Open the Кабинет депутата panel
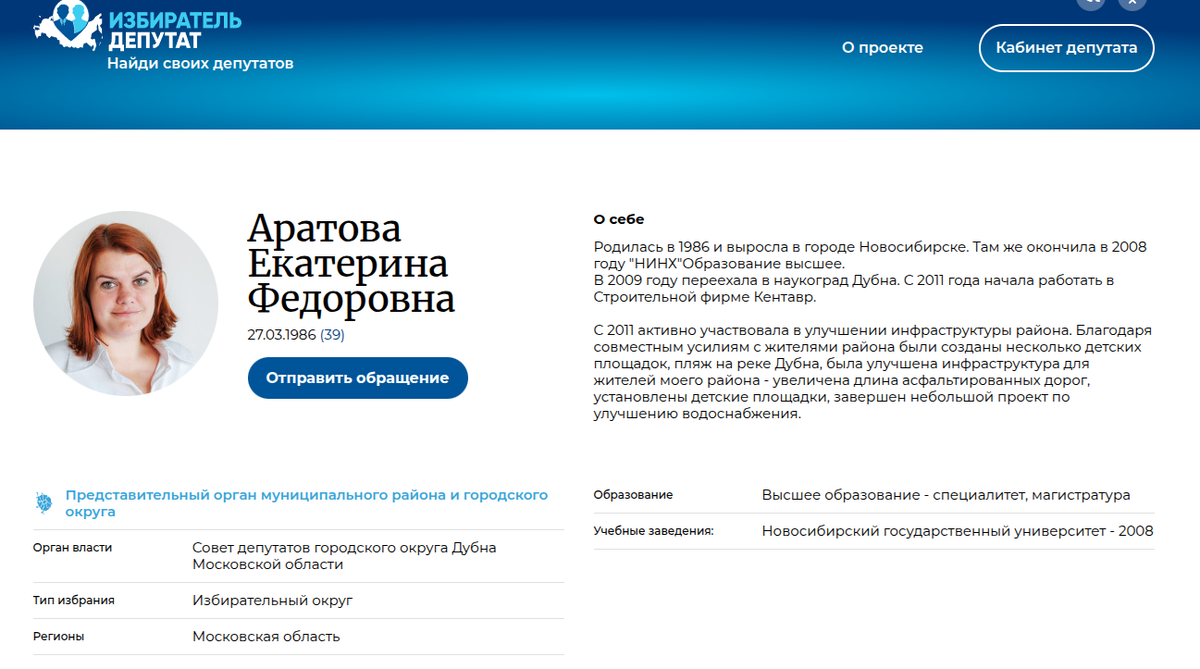 [1066, 47]
